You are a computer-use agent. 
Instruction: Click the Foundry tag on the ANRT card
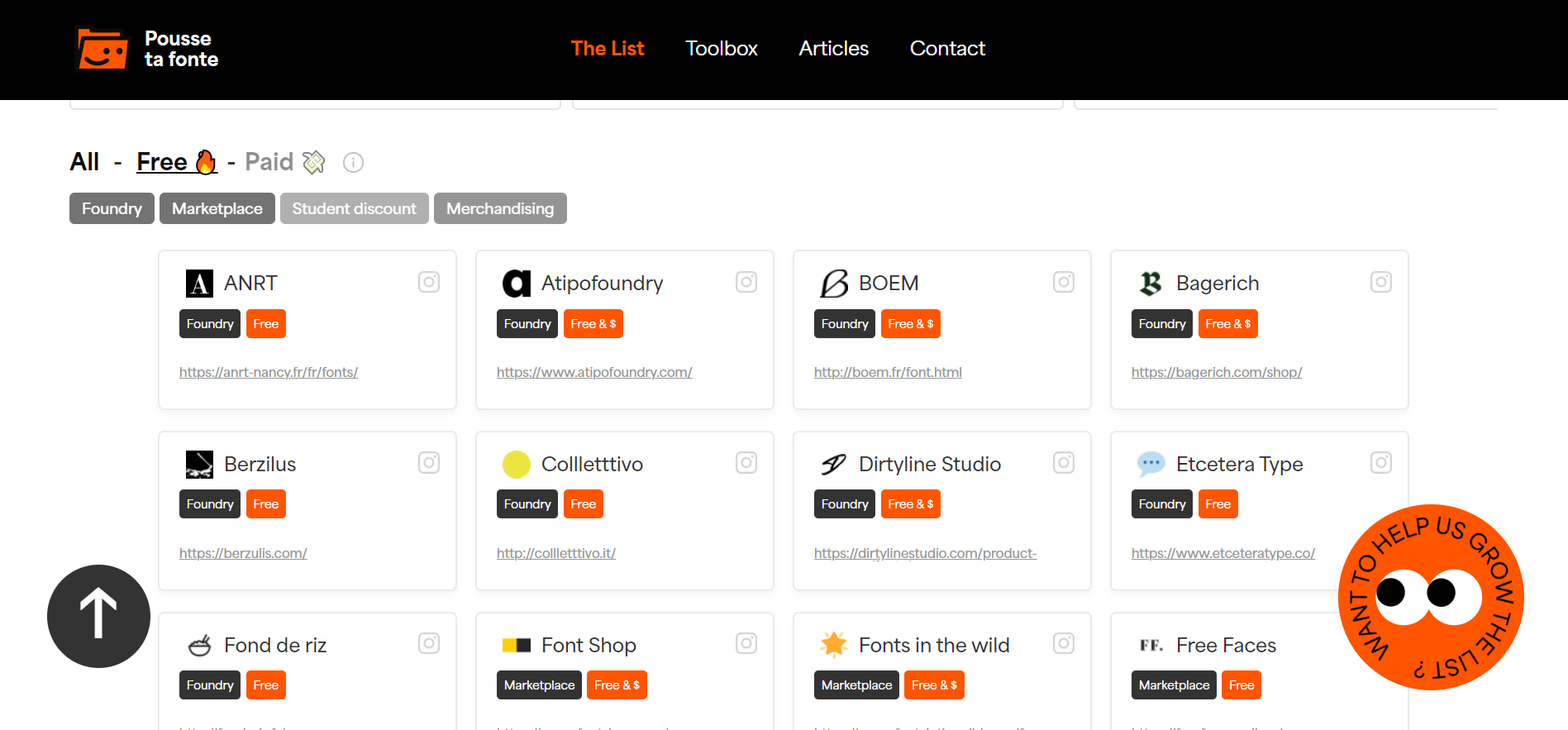click(210, 324)
